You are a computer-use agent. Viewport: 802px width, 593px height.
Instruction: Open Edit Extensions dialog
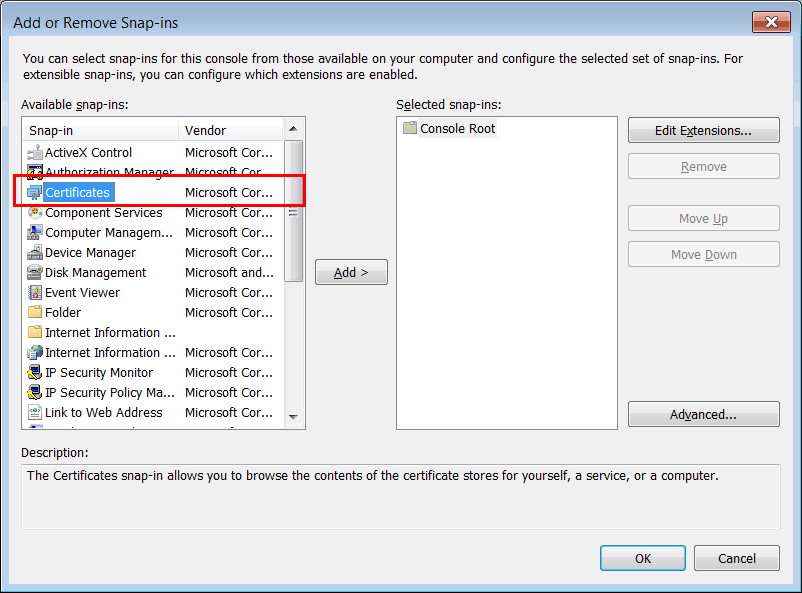pos(703,130)
